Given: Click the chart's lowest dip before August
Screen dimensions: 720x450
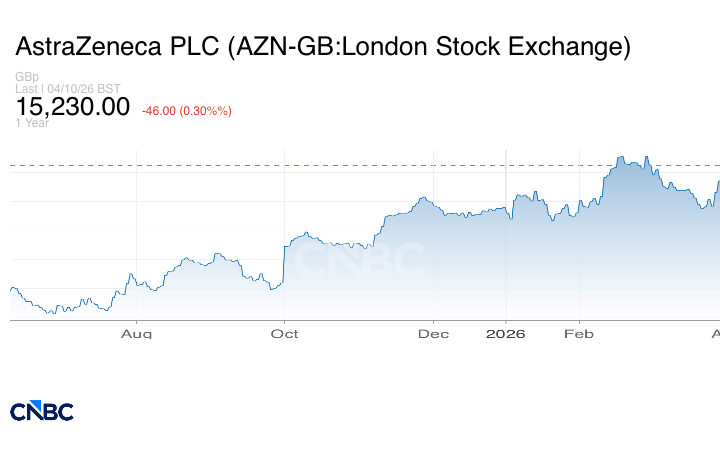Looking at the screenshot, I should point(50,313).
